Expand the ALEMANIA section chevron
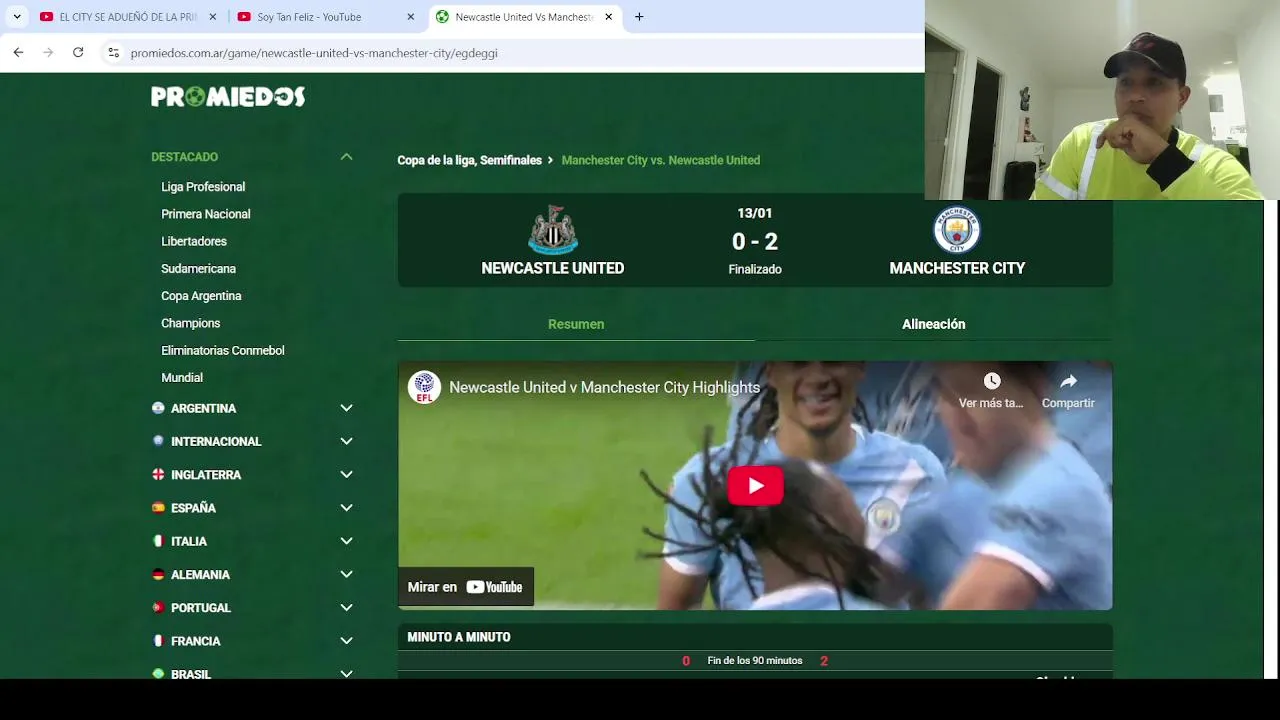The height and width of the screenshot is (720, 1280). tap(346, 574)
